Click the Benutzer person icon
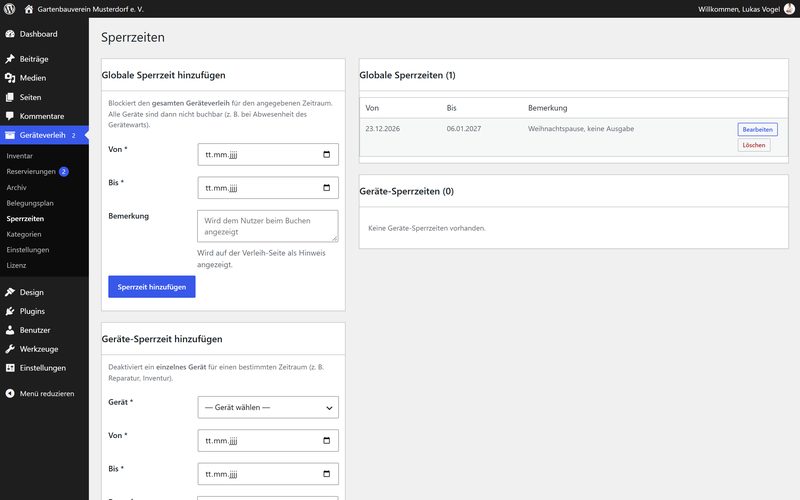Viewport: 800px width, 500px height. click(10, 330)
